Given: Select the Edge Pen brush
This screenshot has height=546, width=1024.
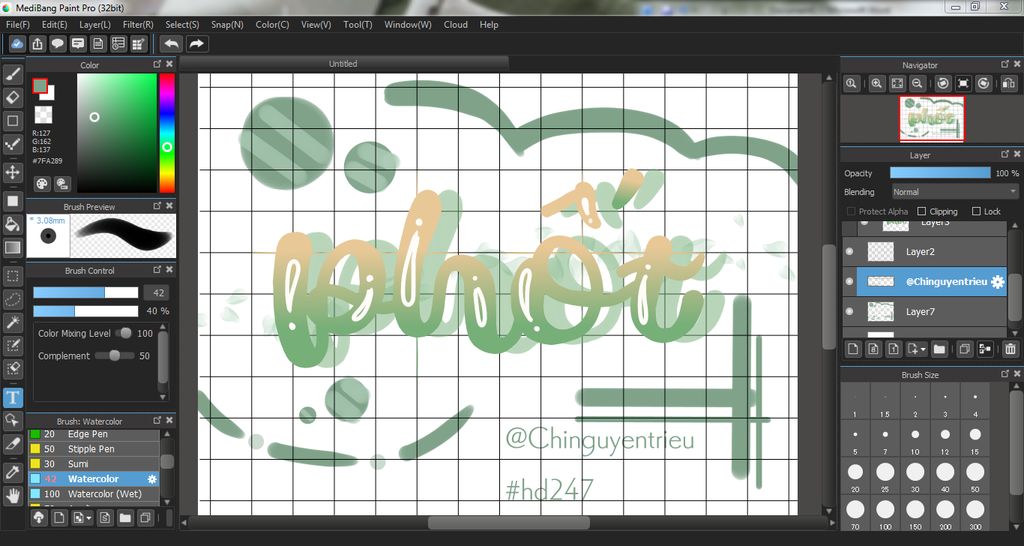Looking at the screenshot, I should pos(94,434).
